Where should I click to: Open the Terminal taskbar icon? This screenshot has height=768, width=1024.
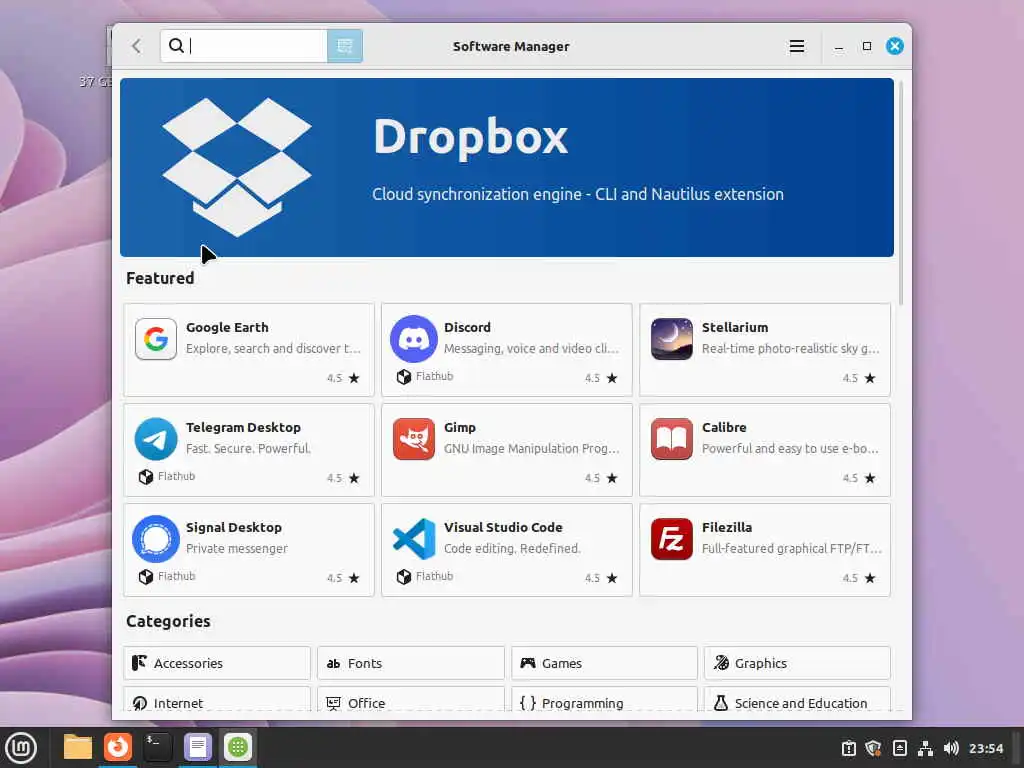click(157, 747)
